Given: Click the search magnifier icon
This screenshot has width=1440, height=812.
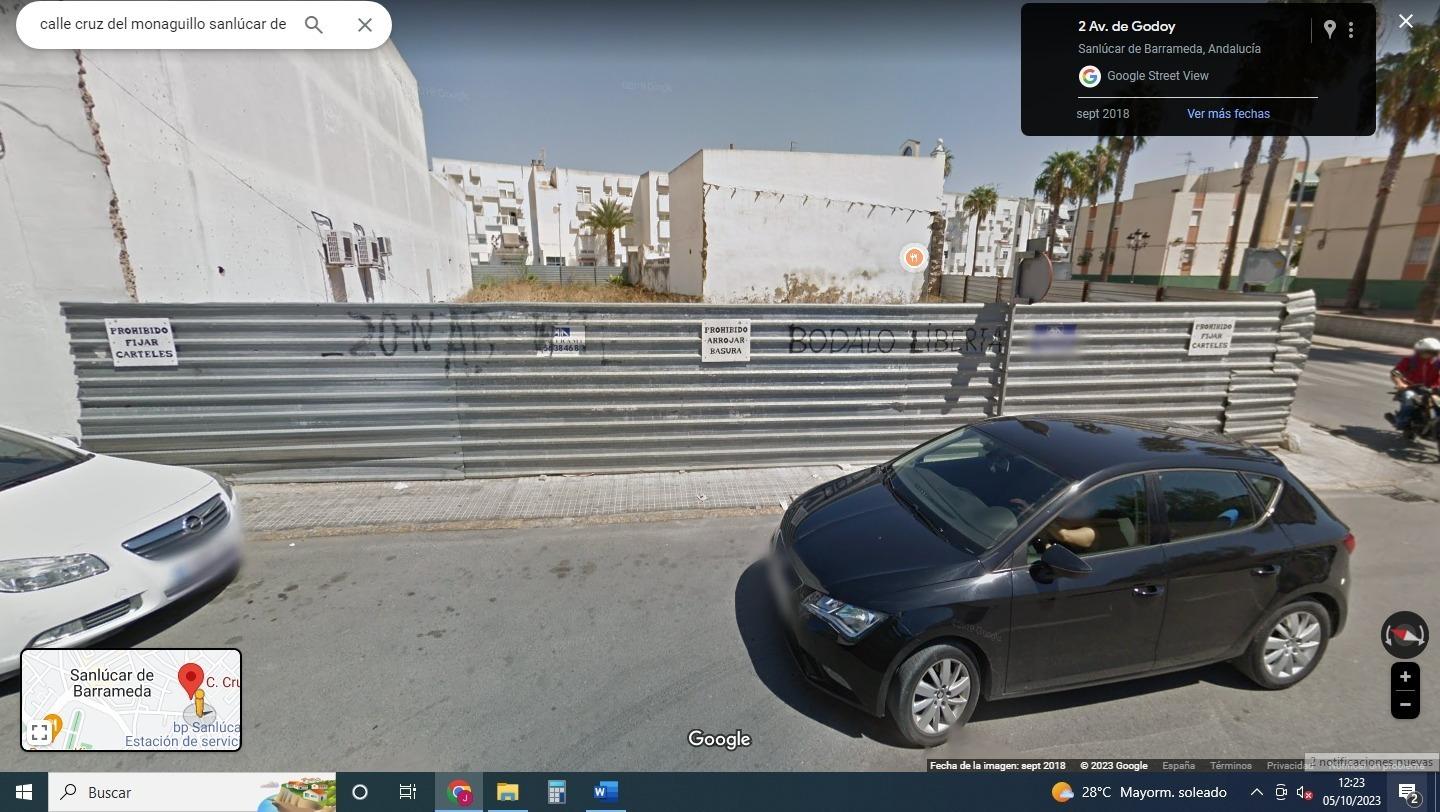Looking at the screenshot, I should (x=314, y=25).
